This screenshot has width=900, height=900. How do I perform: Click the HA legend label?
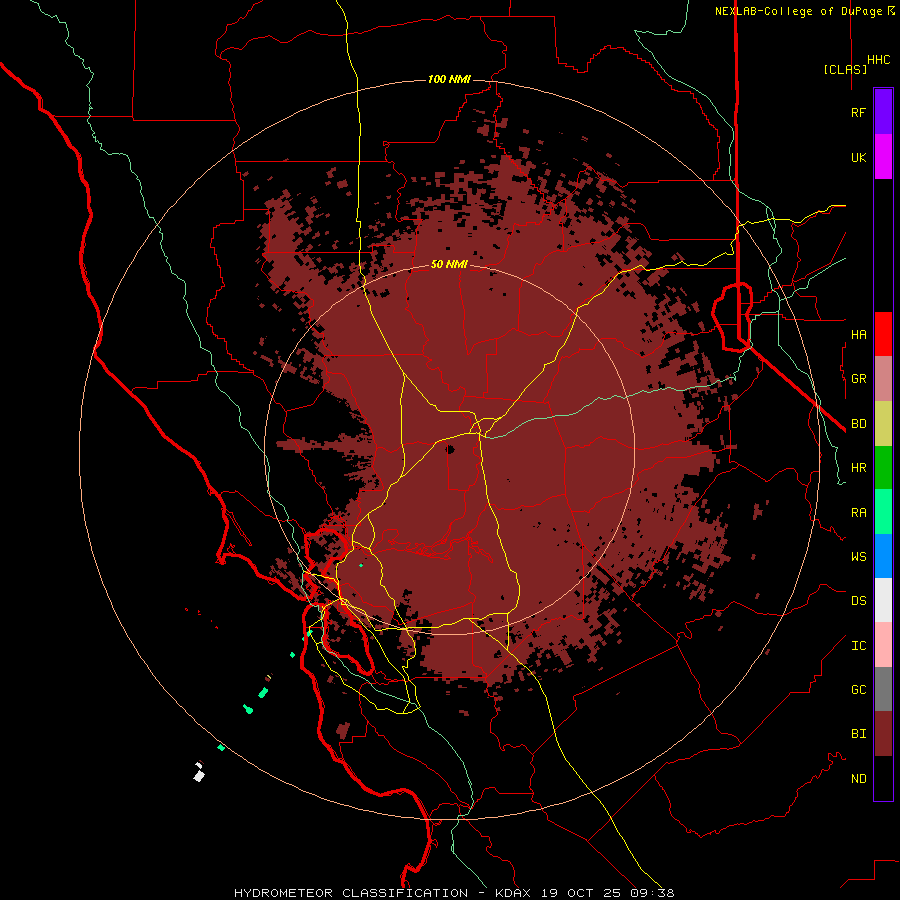click(x=858, y=334)
